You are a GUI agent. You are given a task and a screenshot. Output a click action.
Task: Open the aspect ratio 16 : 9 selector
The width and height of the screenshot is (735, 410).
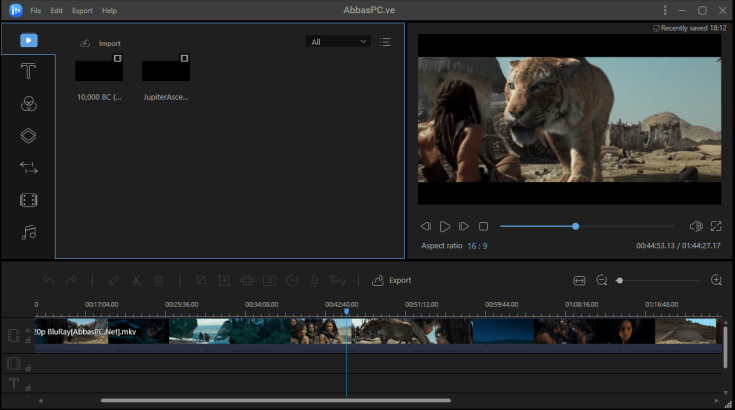(476, 246)
